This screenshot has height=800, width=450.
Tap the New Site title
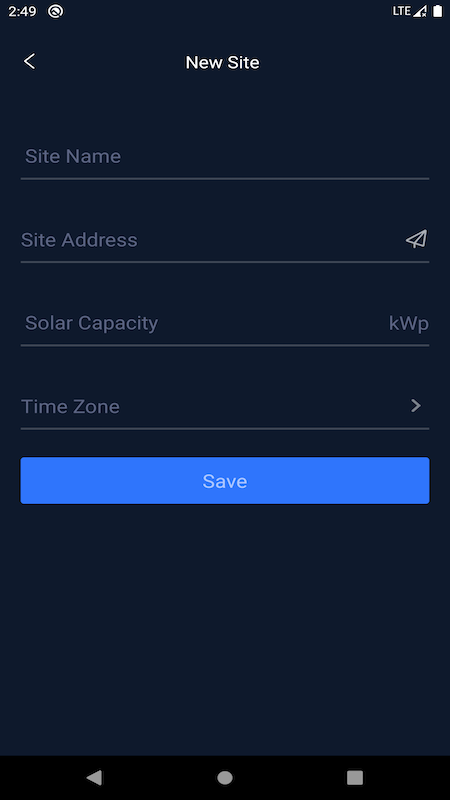point(222,62)
